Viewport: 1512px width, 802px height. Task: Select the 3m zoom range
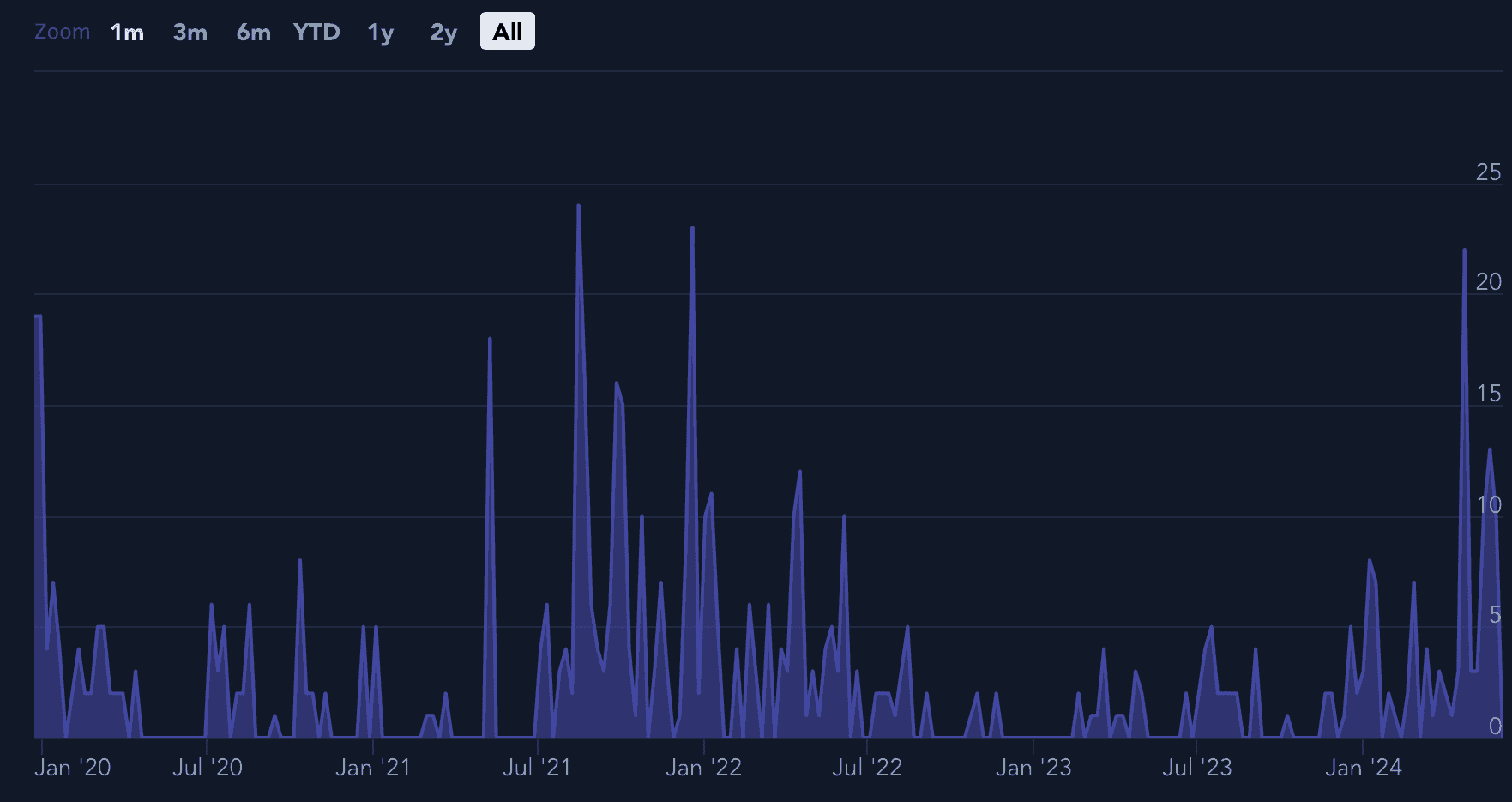(x=190, y=33)
